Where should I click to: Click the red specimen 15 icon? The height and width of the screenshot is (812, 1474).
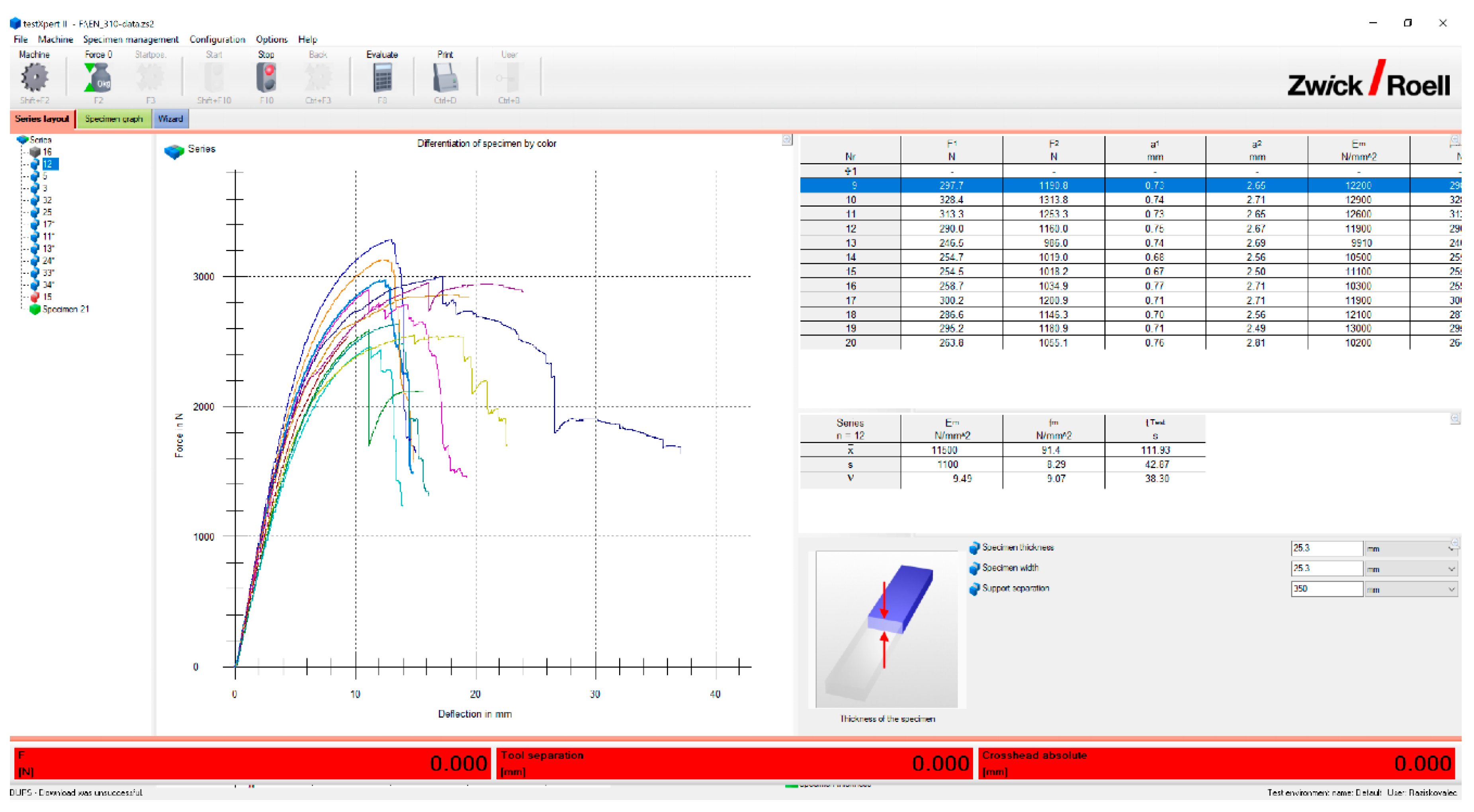(35, 297)
